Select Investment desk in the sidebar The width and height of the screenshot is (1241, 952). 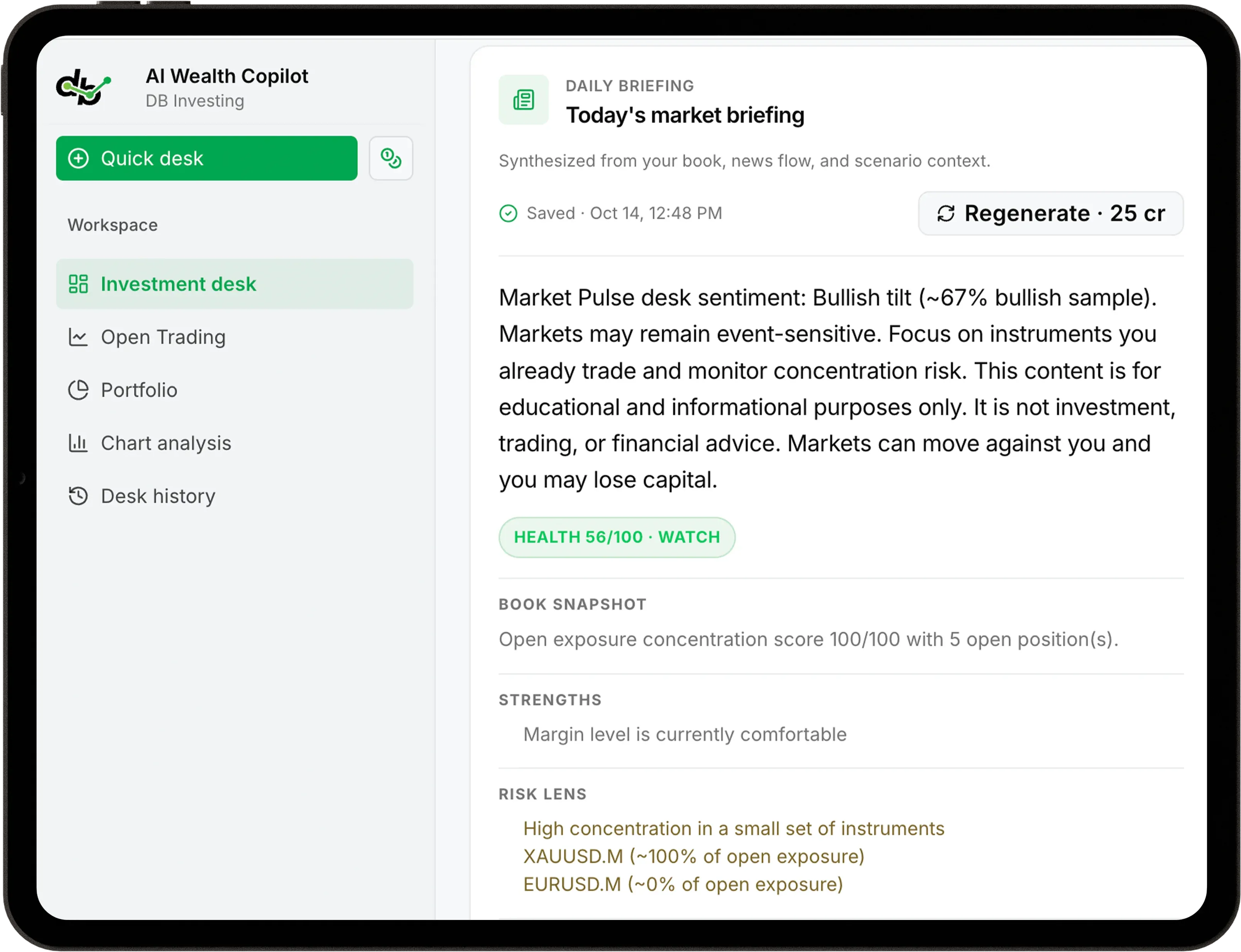pos(234,284)
